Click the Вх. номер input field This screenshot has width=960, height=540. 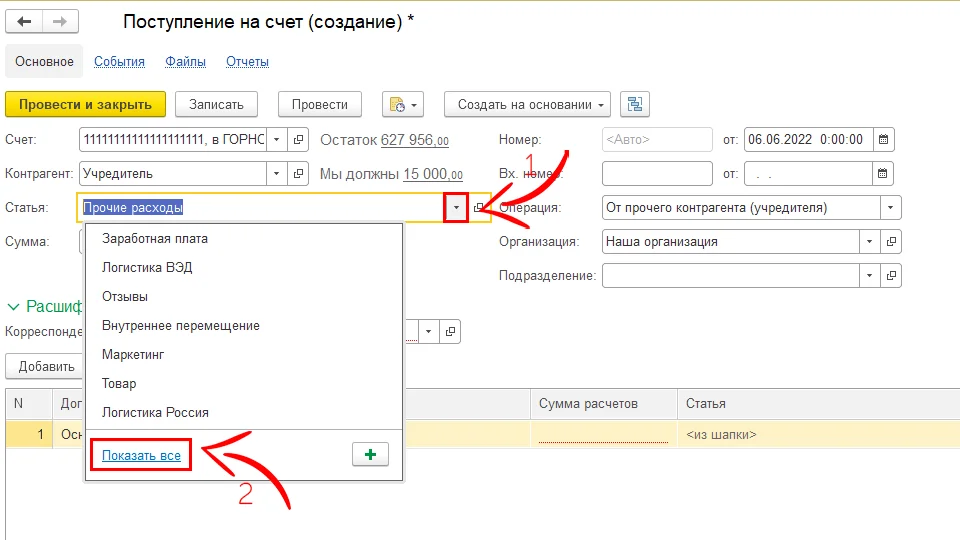coord(656,174)
